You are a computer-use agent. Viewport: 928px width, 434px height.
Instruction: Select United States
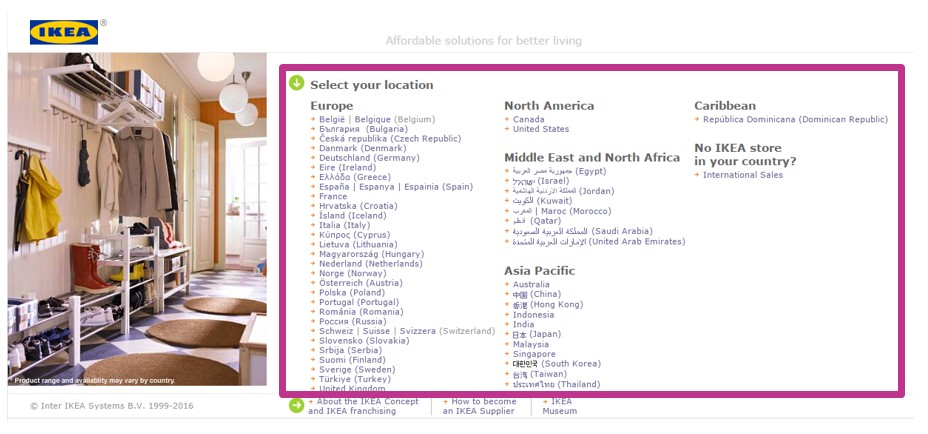point(541,128)
